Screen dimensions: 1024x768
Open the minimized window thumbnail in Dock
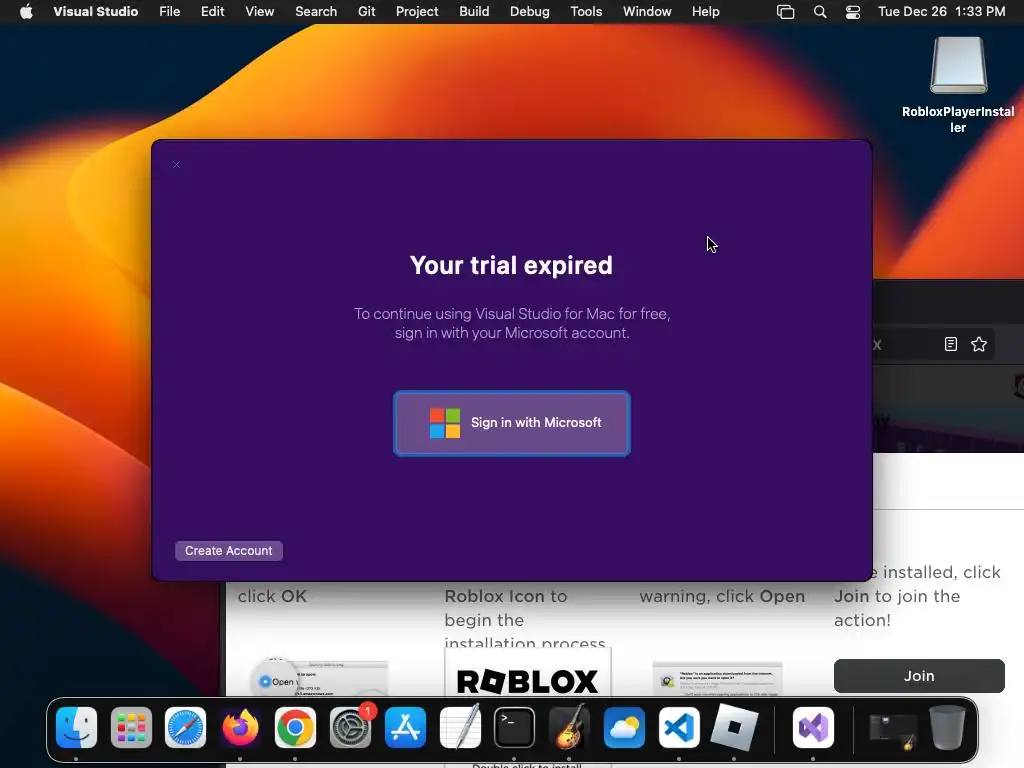pos(893,730)
